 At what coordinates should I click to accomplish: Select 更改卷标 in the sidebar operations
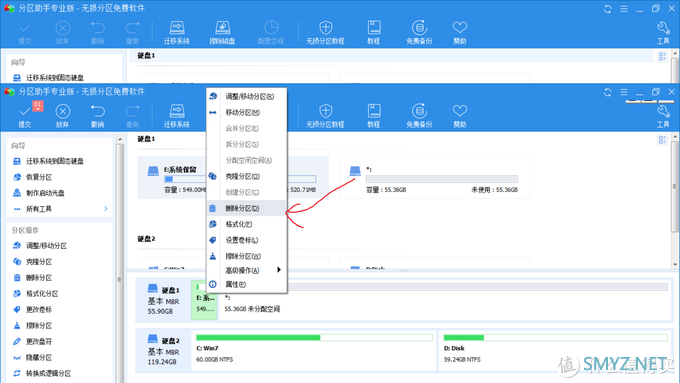tap(39, 310)
